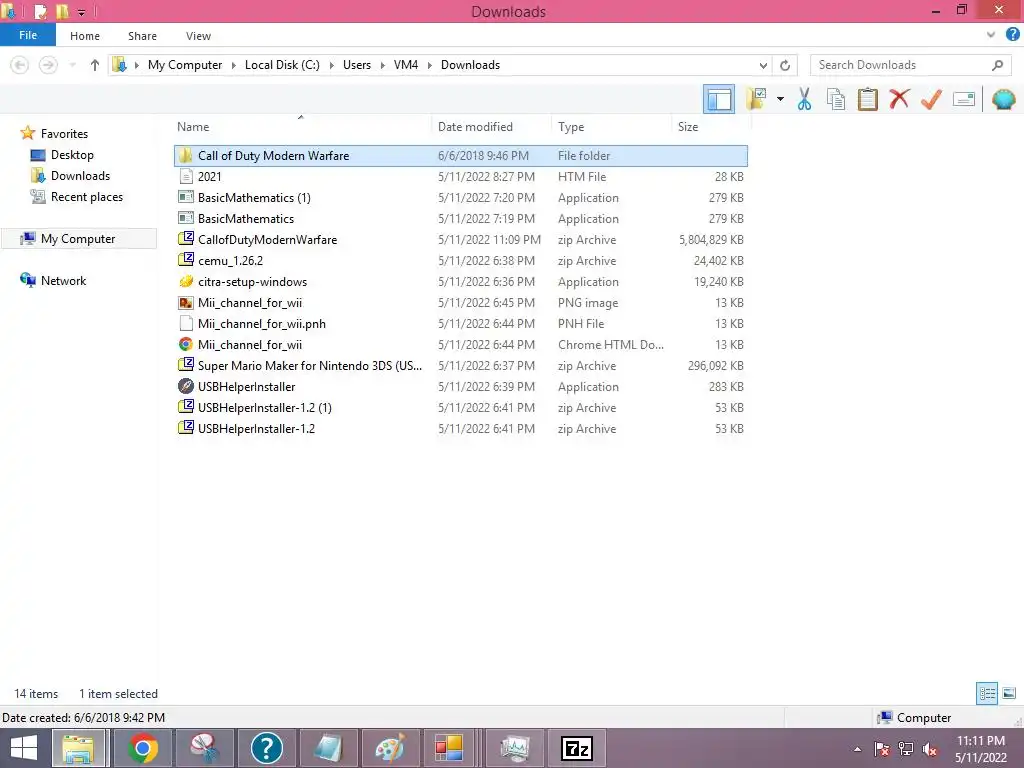The width and height of the screenshot is (1024, 768).
Task: Select USBHelperInstaller-1.2 (1) zip archive
Action: [460, 408]
